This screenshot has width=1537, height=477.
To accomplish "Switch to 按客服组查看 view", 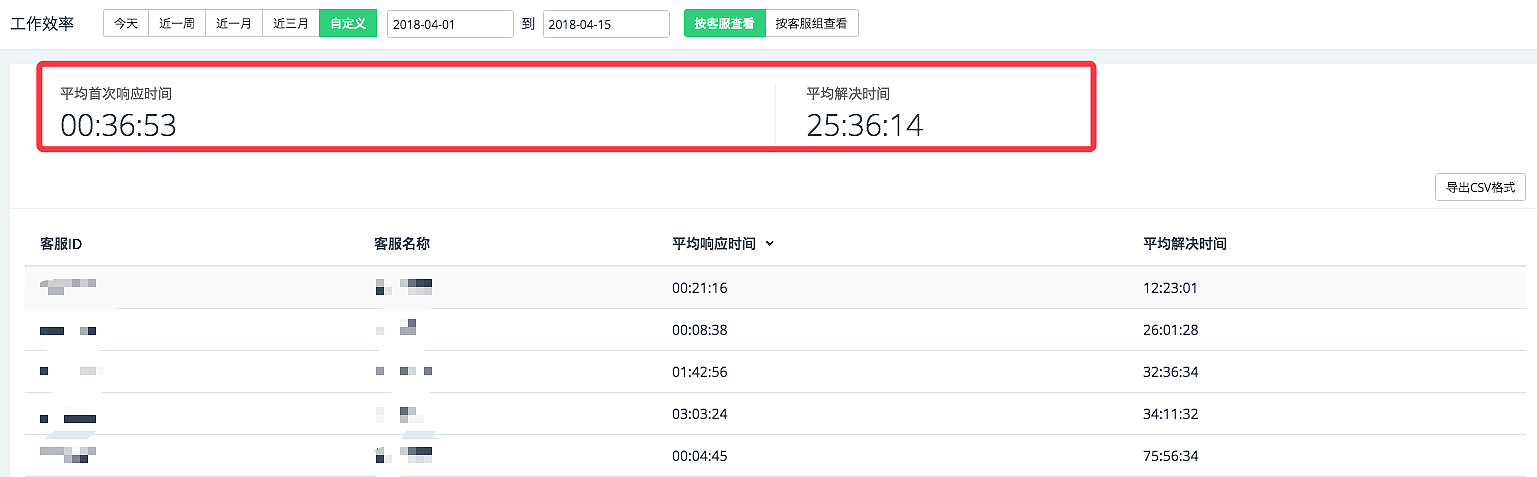I will click(x=811, y=24).
